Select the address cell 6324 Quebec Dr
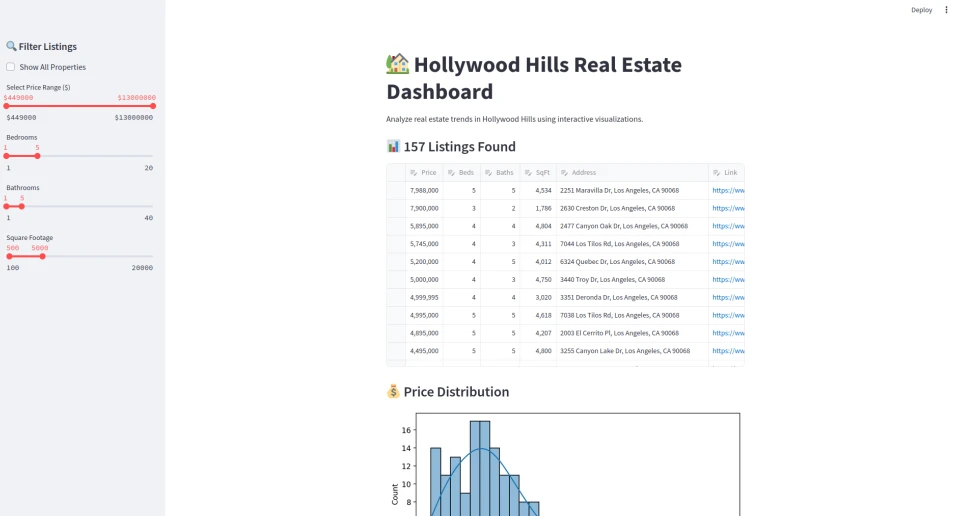960x516 pixels. click(x=632, y=261)
